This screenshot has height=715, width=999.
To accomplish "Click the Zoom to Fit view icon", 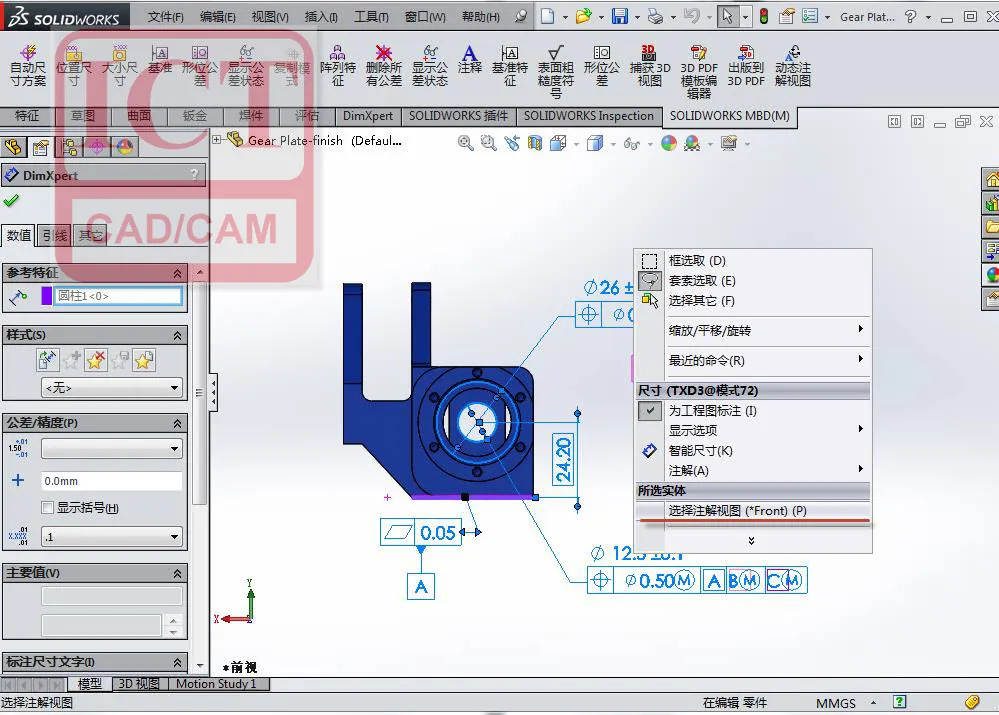I will 466,143.
